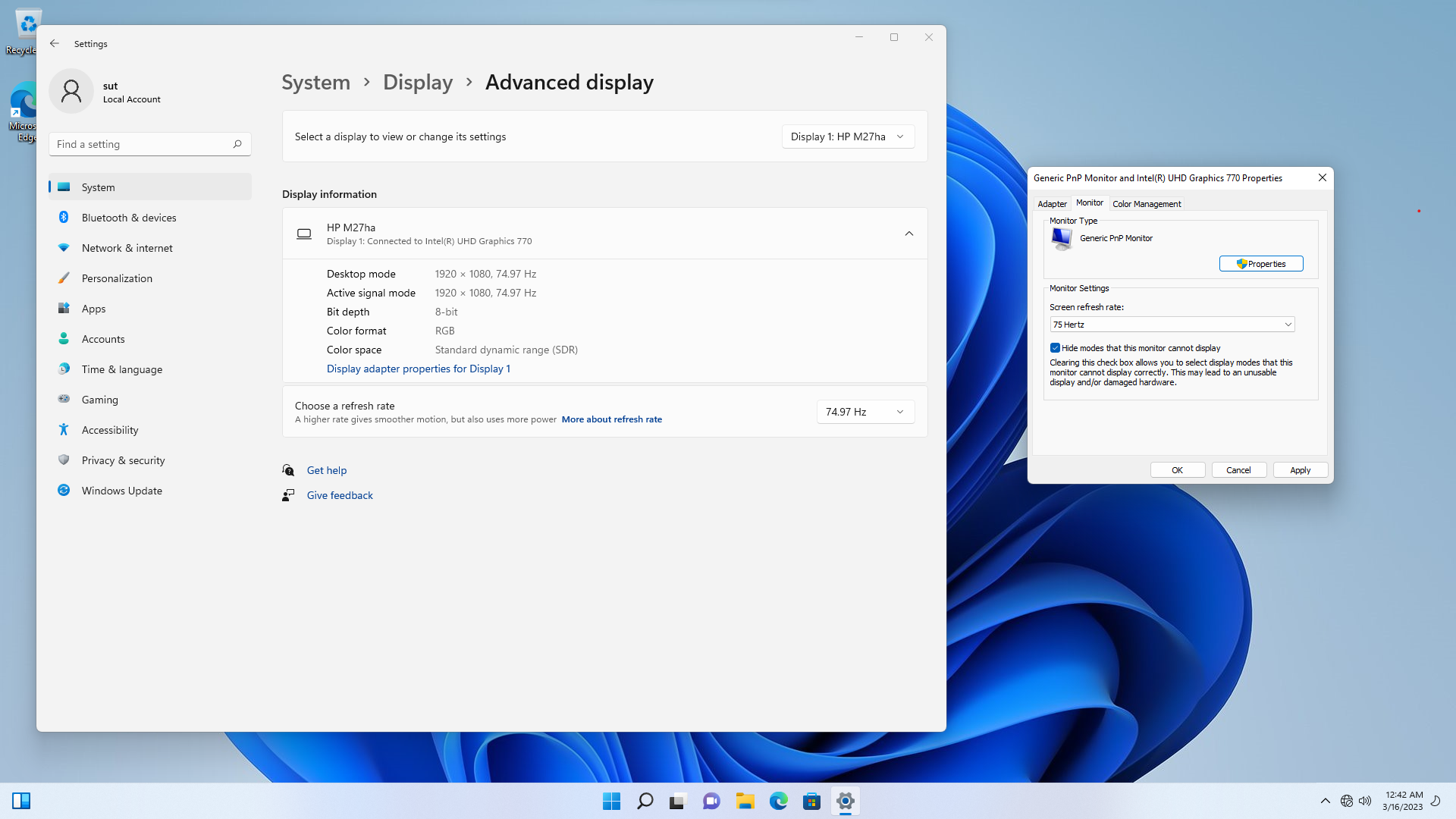Click the Apply button in Properties dialog
This screenshot has height=819, width=1456.
[x=1299, y=469]
